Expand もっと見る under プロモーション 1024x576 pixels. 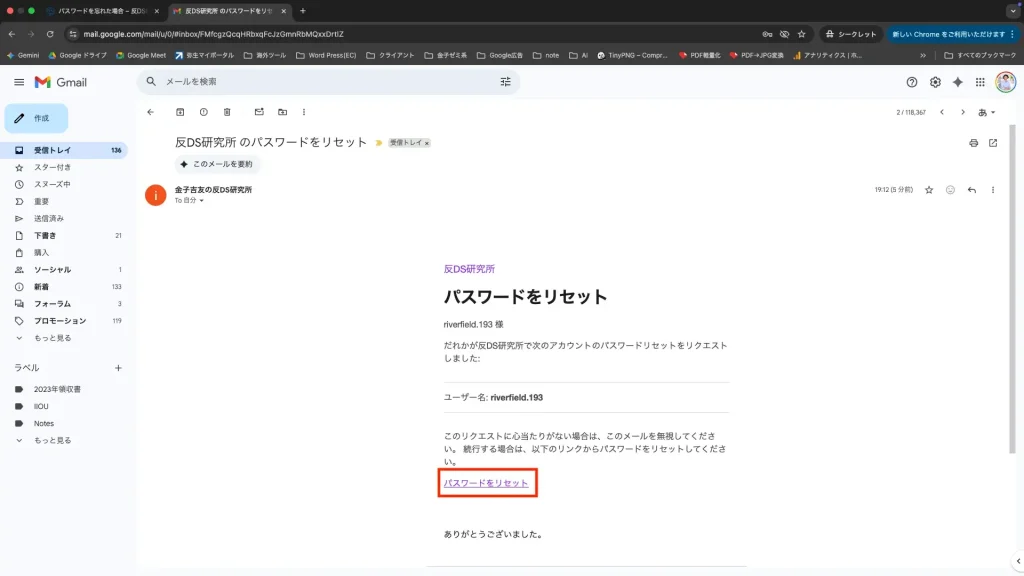coord(52,338)
